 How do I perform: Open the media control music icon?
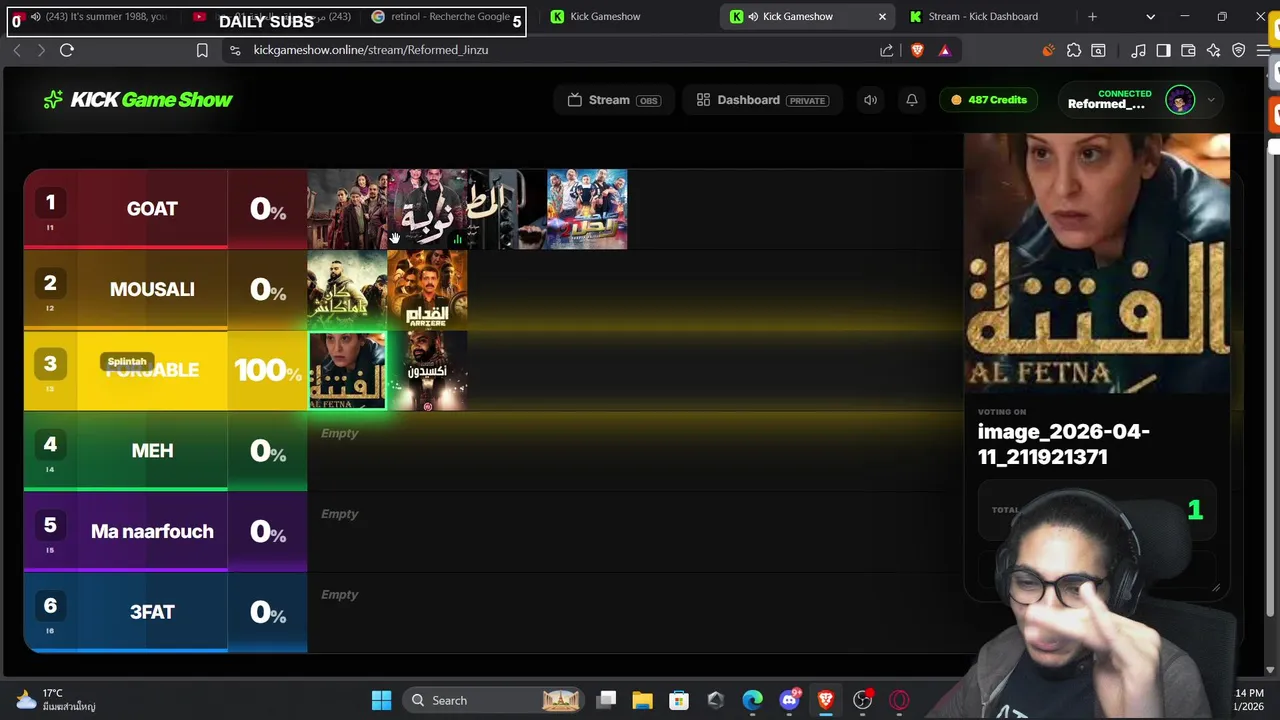(x=1138, y=50)
